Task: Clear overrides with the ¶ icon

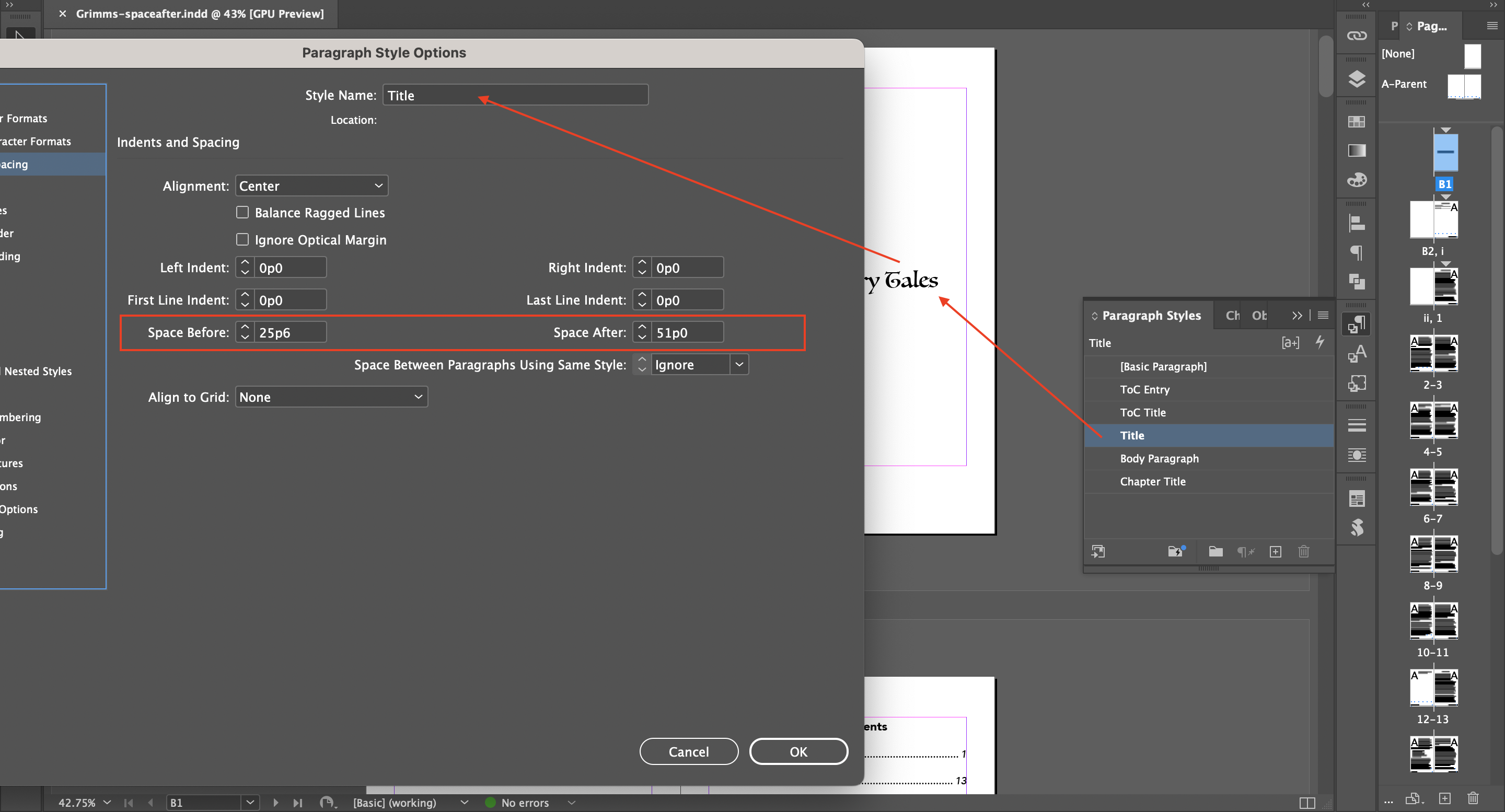Action: tap(1246, 551)
